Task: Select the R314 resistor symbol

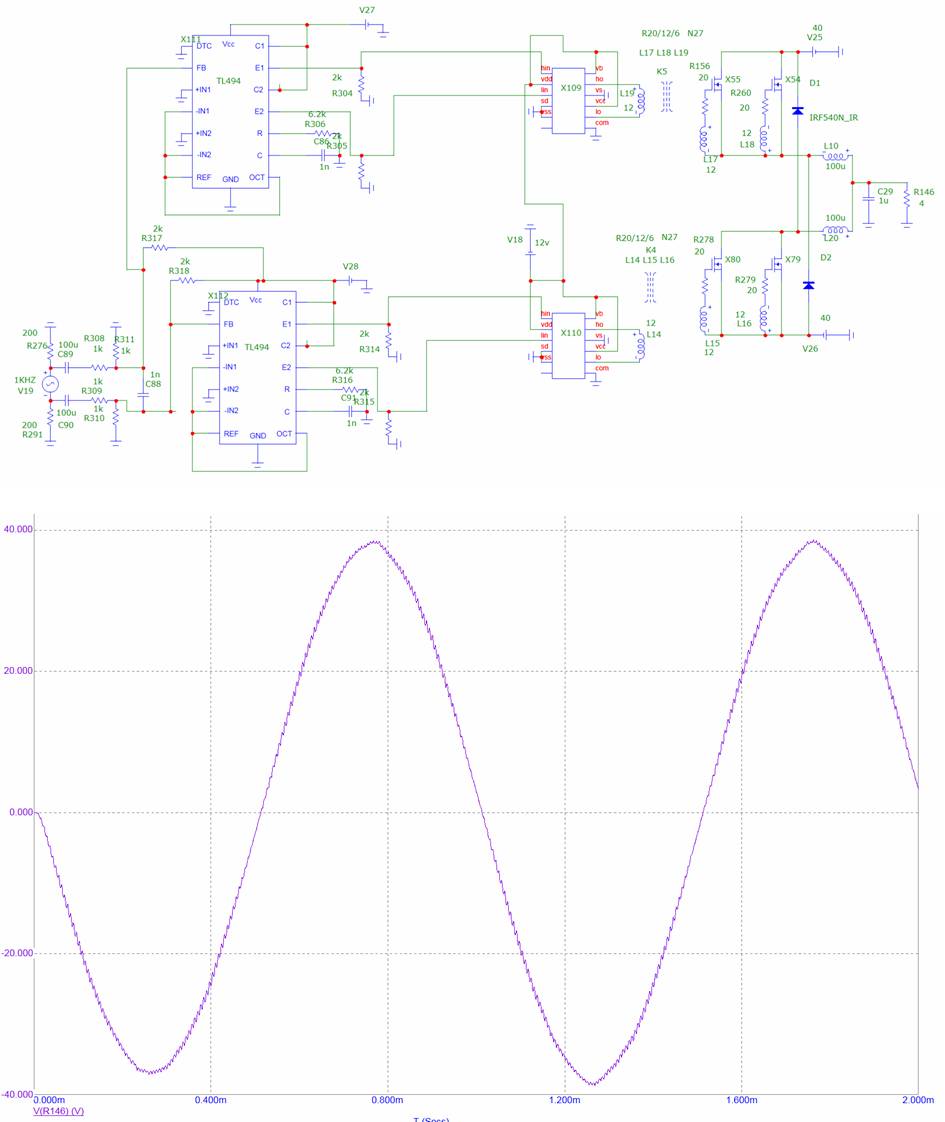Action: pos(388,343)
